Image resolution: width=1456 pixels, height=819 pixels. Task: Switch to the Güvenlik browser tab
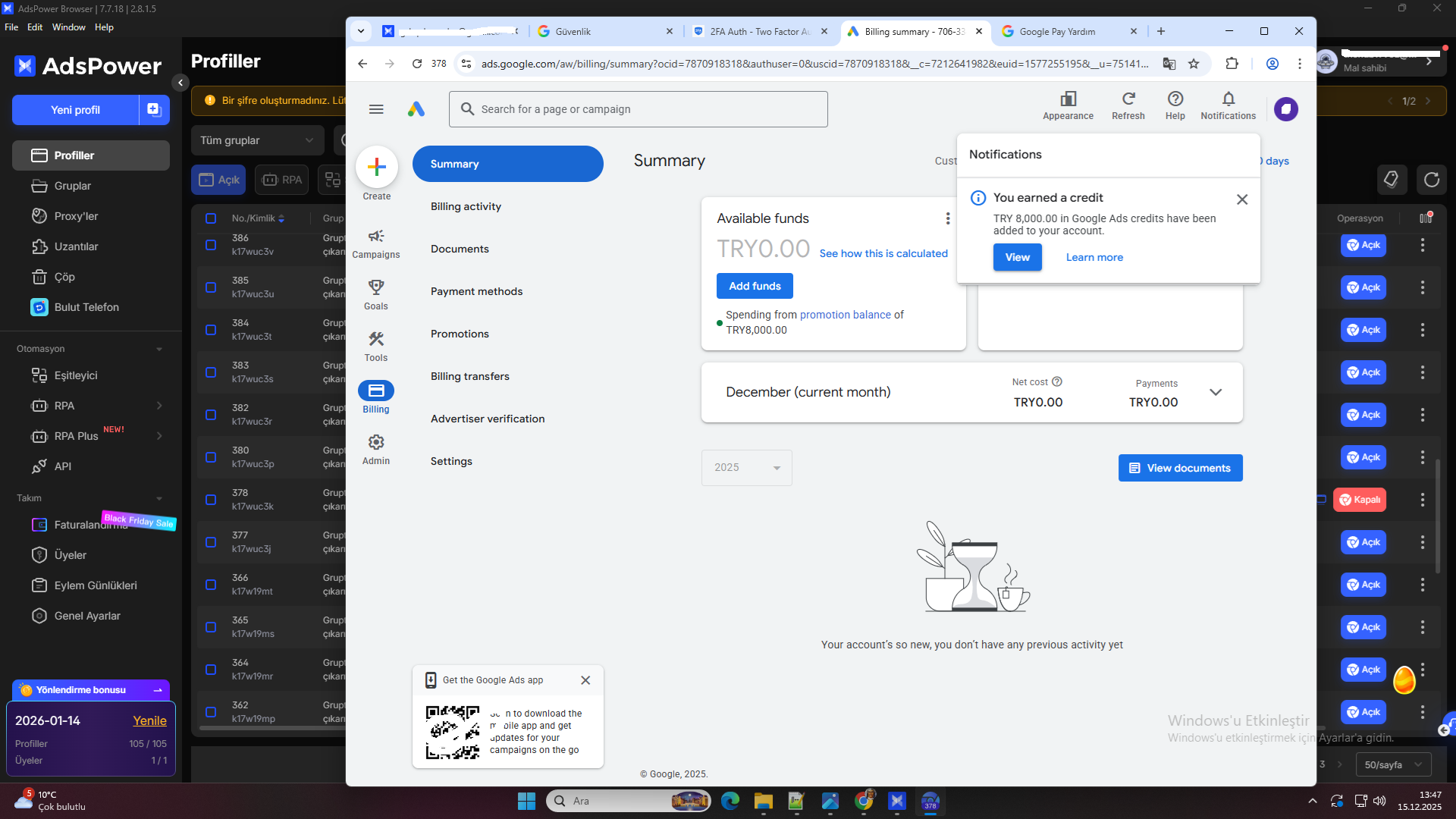[x=605, y=31]
